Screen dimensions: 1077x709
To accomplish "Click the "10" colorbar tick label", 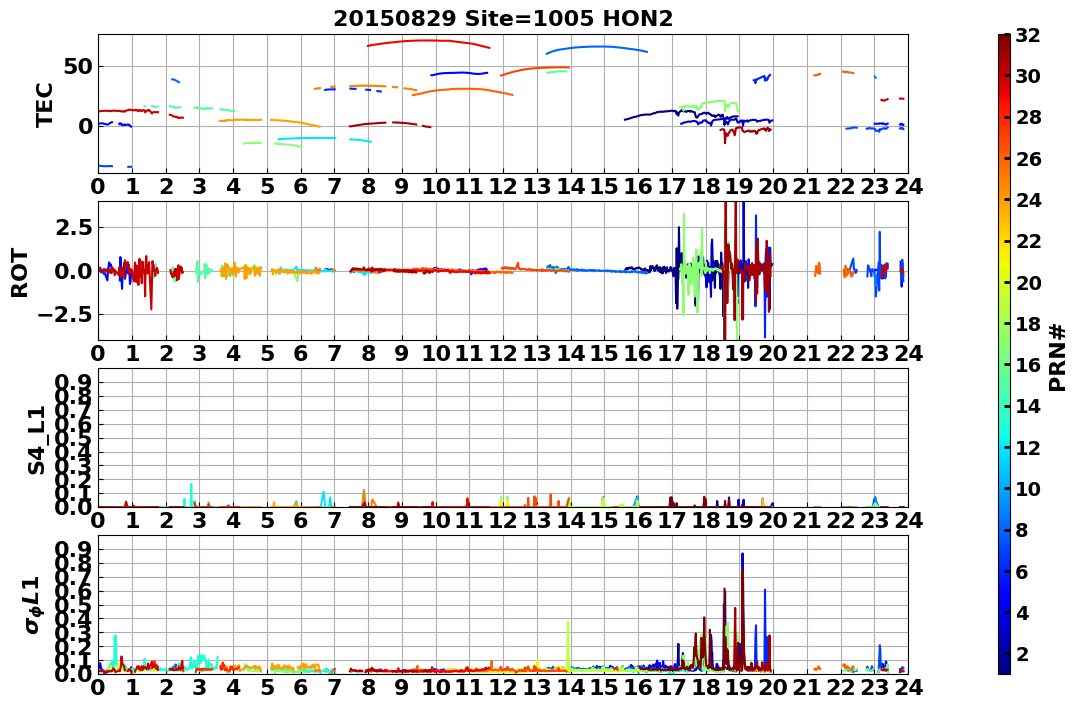I will click(x=1028, y=488).
